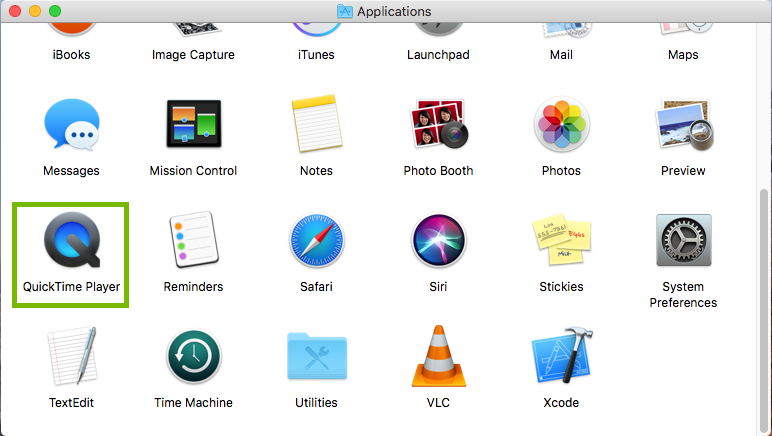Click the Maps label
The height and width of the screenshot is (436, 772).
[x=683, y=55]
